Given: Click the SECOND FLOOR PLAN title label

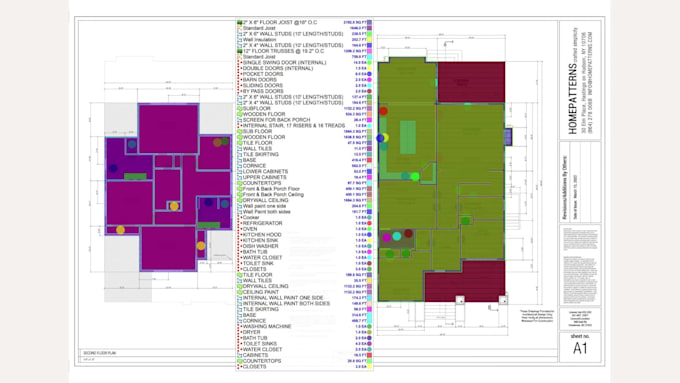Looking at the screenshot, I should pos(99,353).
